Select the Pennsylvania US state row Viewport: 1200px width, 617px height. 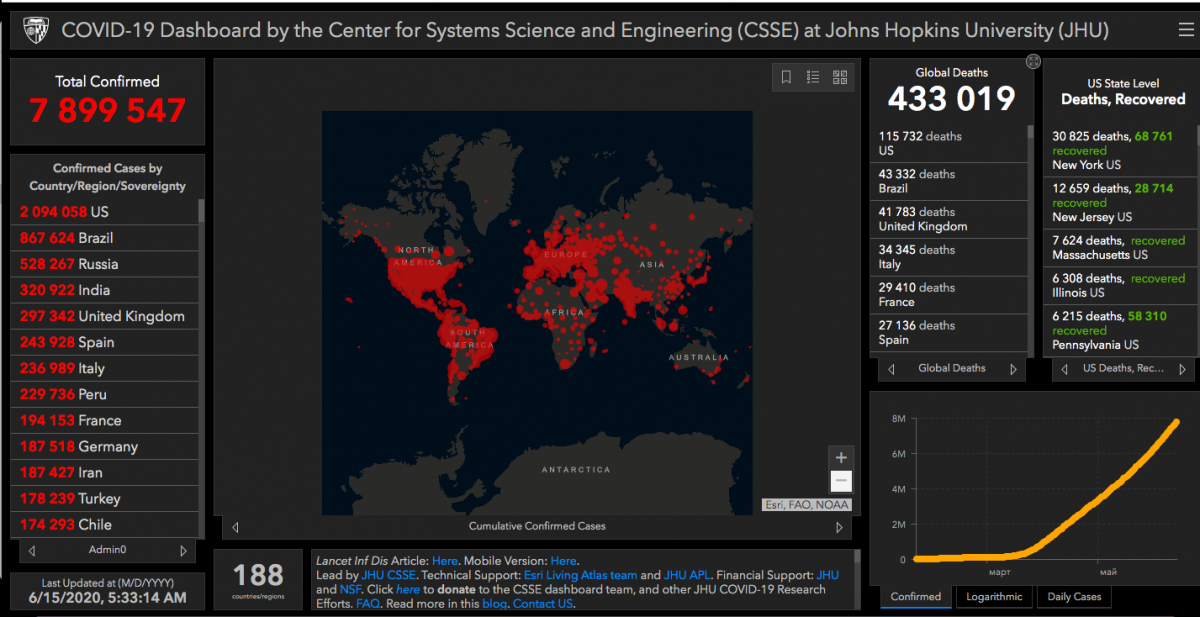pyautogui.click(x=1119, y=330)
